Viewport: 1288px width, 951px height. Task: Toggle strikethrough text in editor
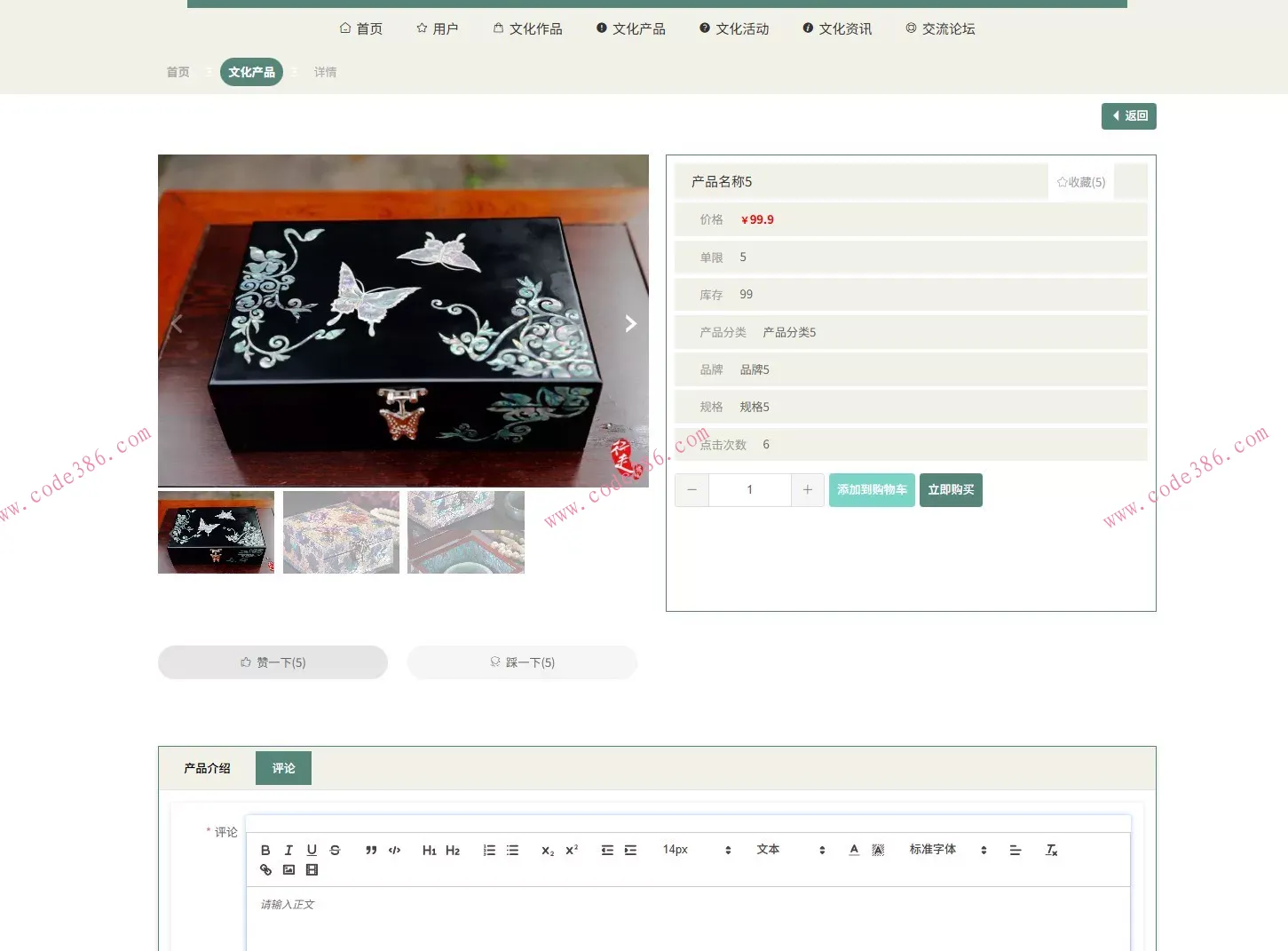click(x=335, y=850)
